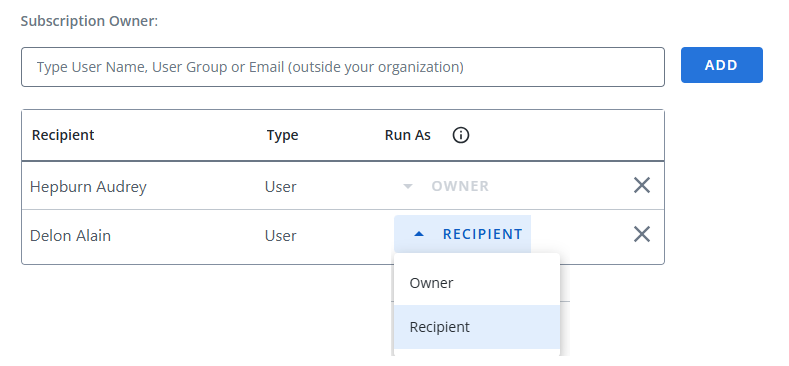
Task: Focus the user name or email input field
Action: point(343,67)
